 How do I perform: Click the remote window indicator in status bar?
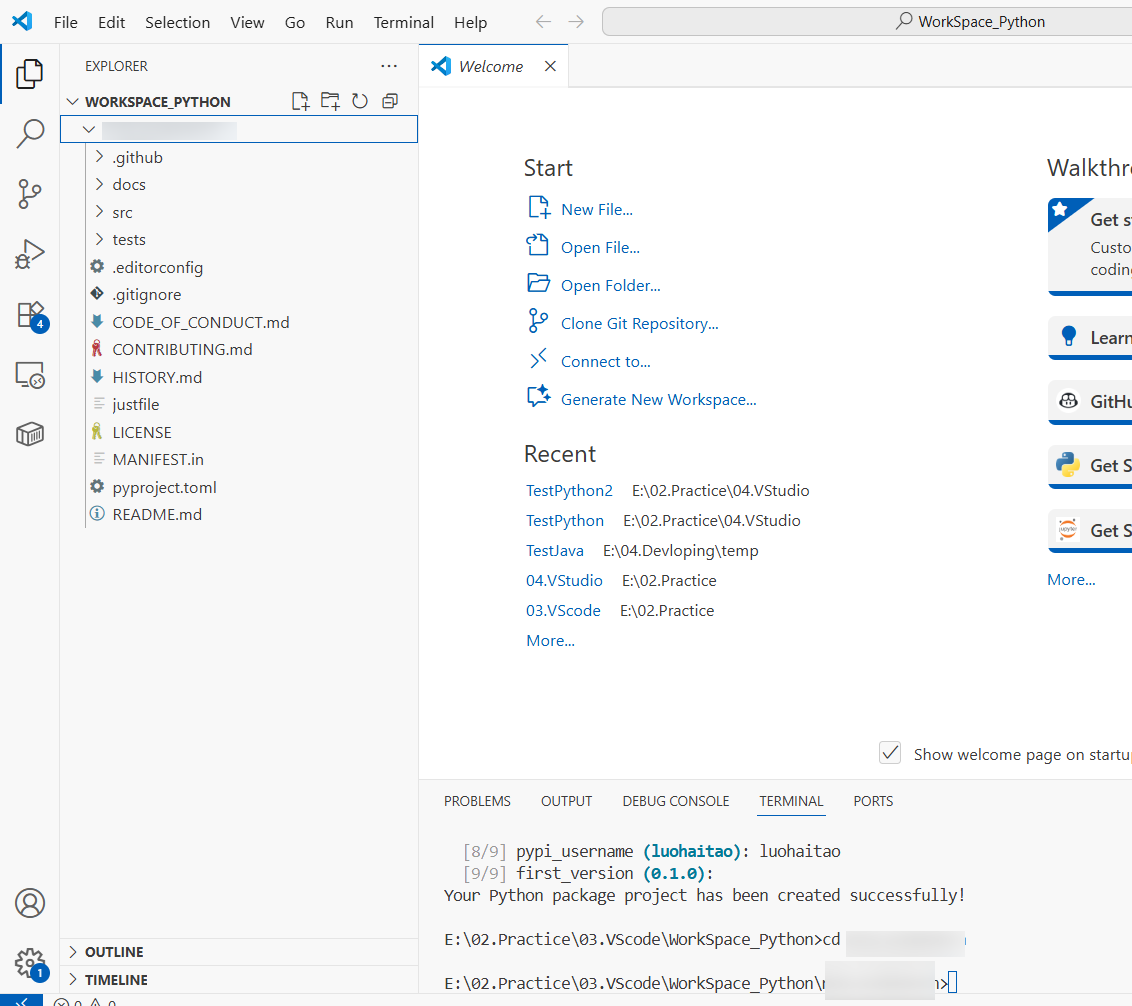[22, 1000]
